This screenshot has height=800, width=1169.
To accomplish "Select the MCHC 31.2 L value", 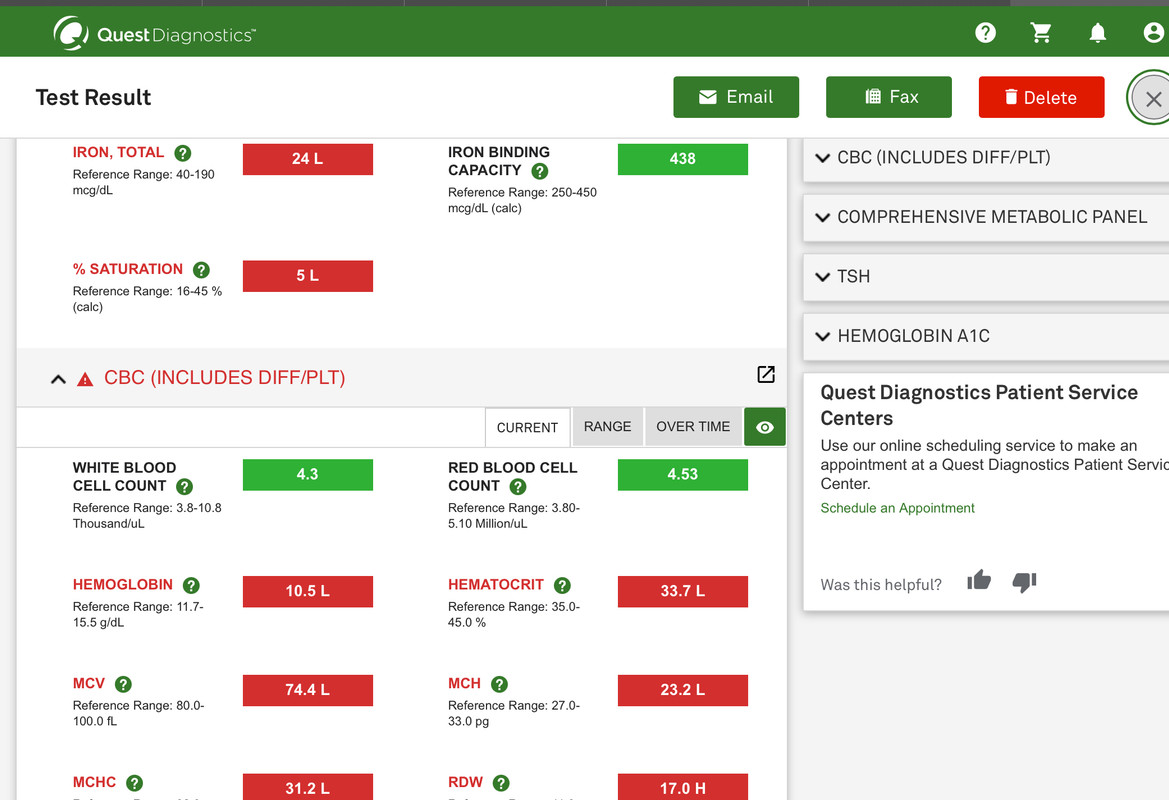I will [x=308, y=787].
